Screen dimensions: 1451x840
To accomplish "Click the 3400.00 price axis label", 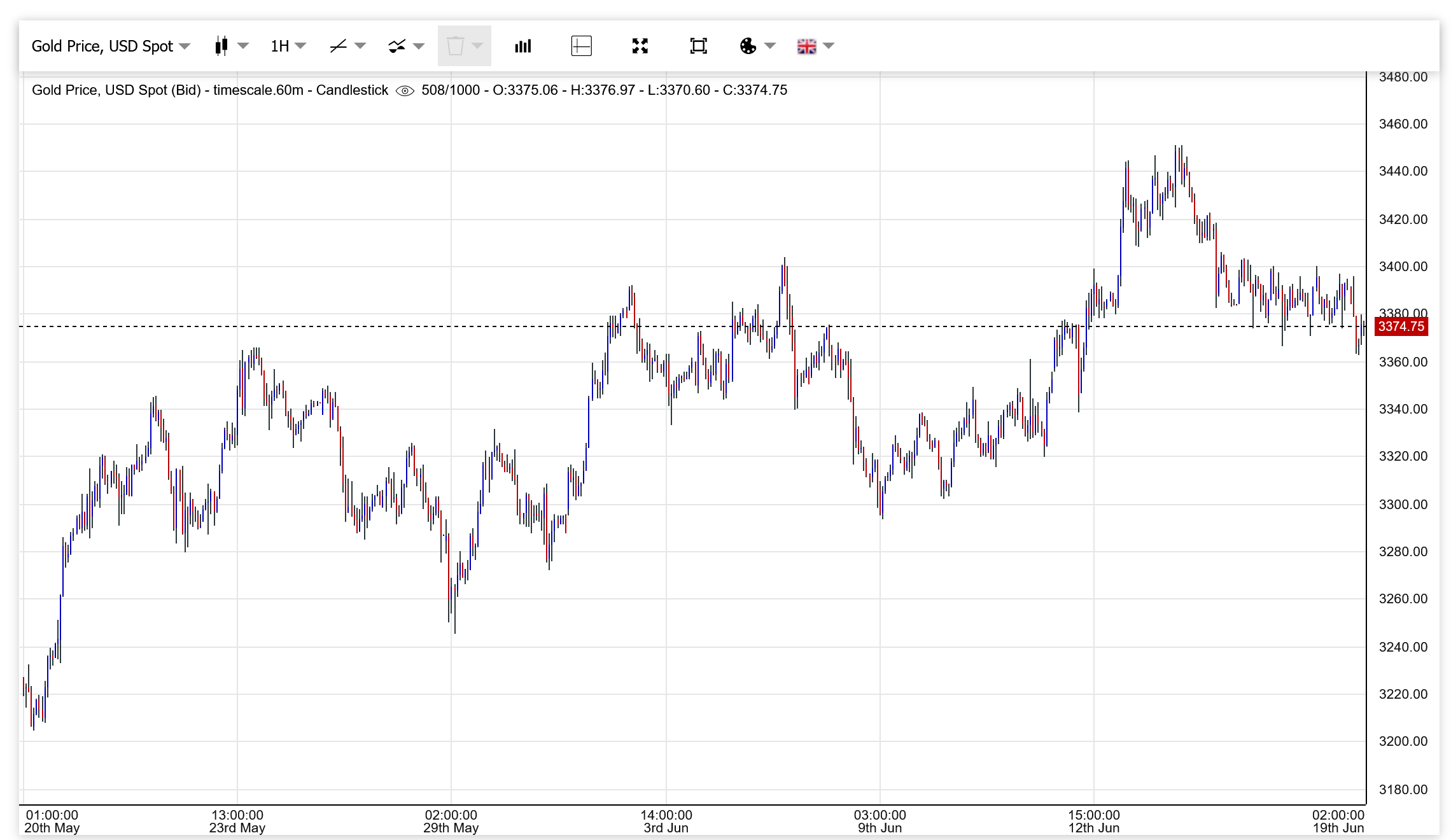I will pyautogui.click(x=1403, y=267).
